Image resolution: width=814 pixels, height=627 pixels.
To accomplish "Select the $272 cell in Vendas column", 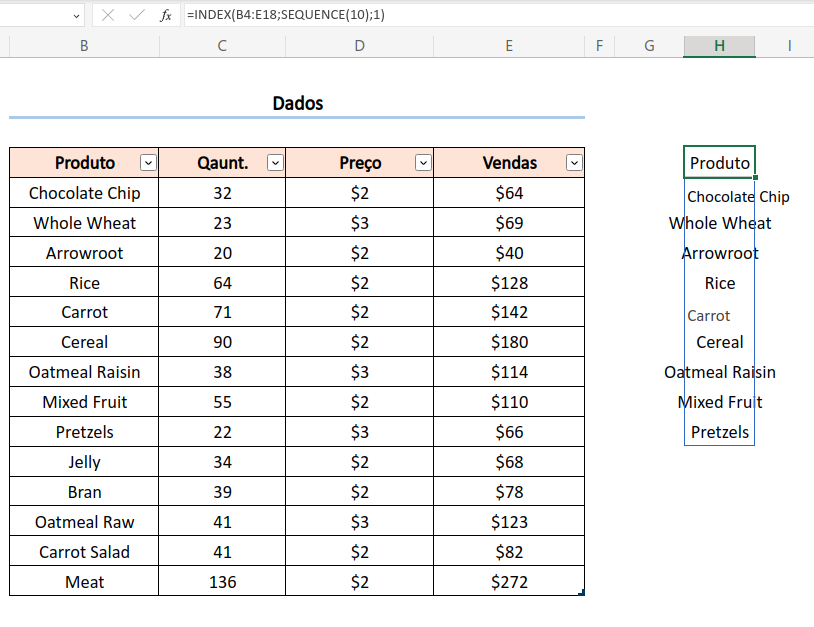I will tap(509, 581).
